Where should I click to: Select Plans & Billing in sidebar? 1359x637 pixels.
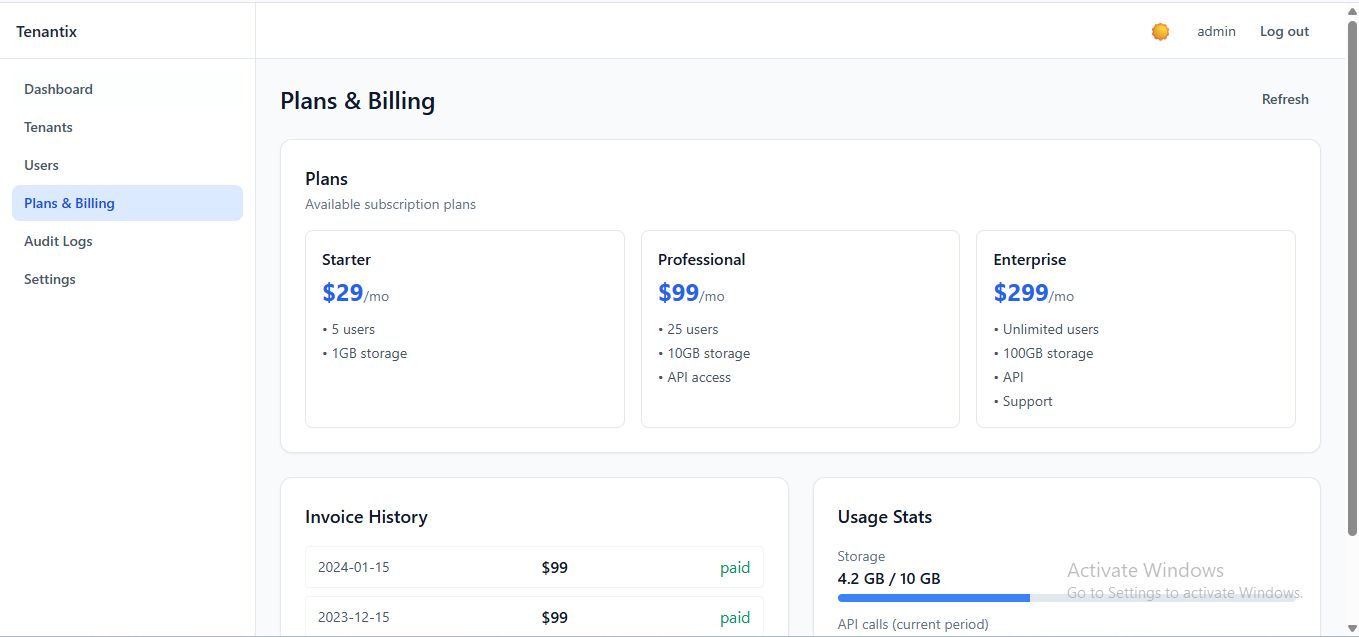(69, 203)
